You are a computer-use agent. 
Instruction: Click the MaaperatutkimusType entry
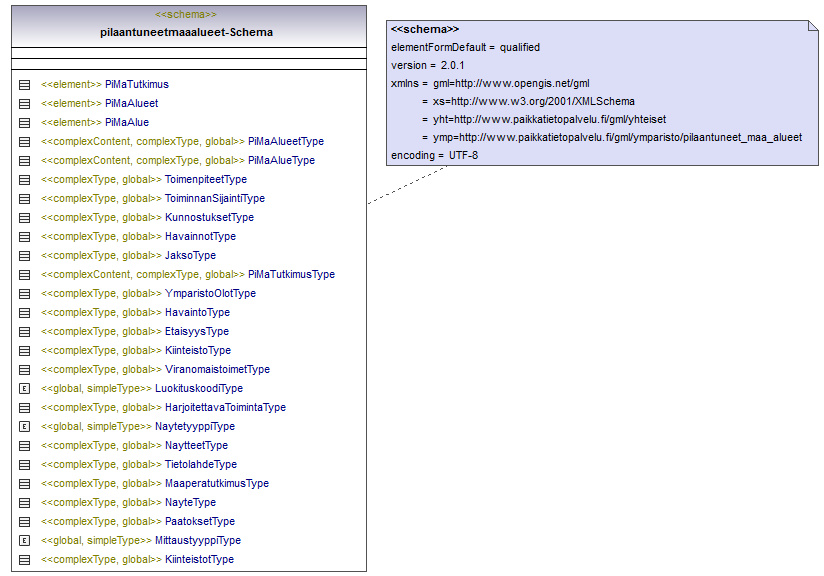pos(155,484)
